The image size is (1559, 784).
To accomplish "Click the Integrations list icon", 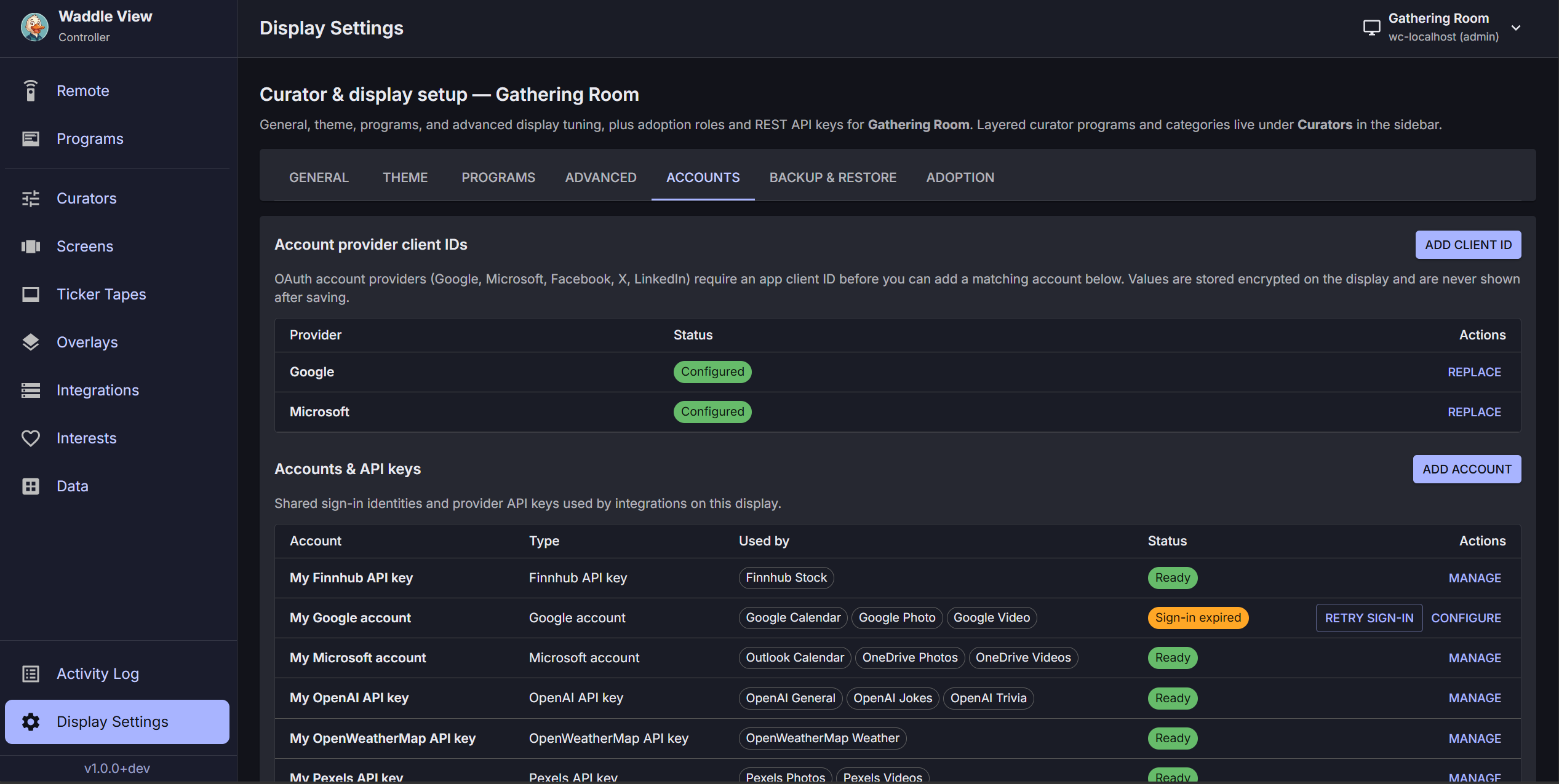I will (x=31, y=390).
